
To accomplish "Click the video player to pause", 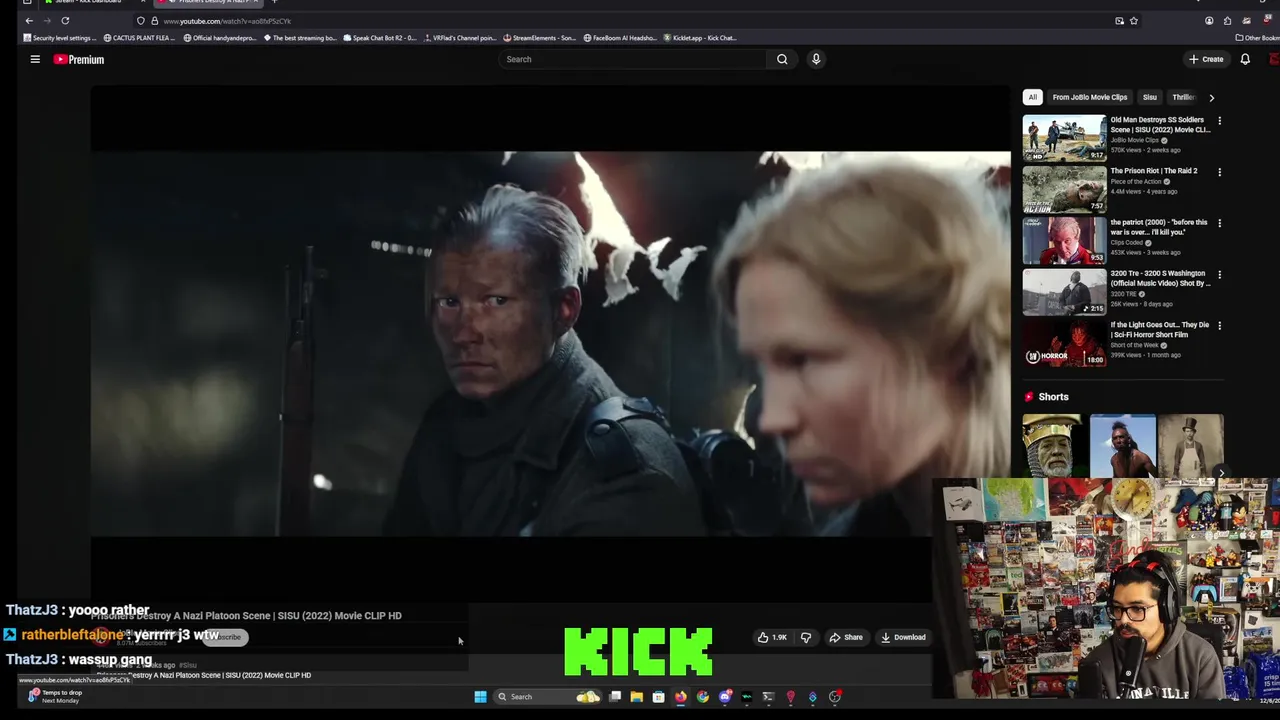I will (550, 345).
